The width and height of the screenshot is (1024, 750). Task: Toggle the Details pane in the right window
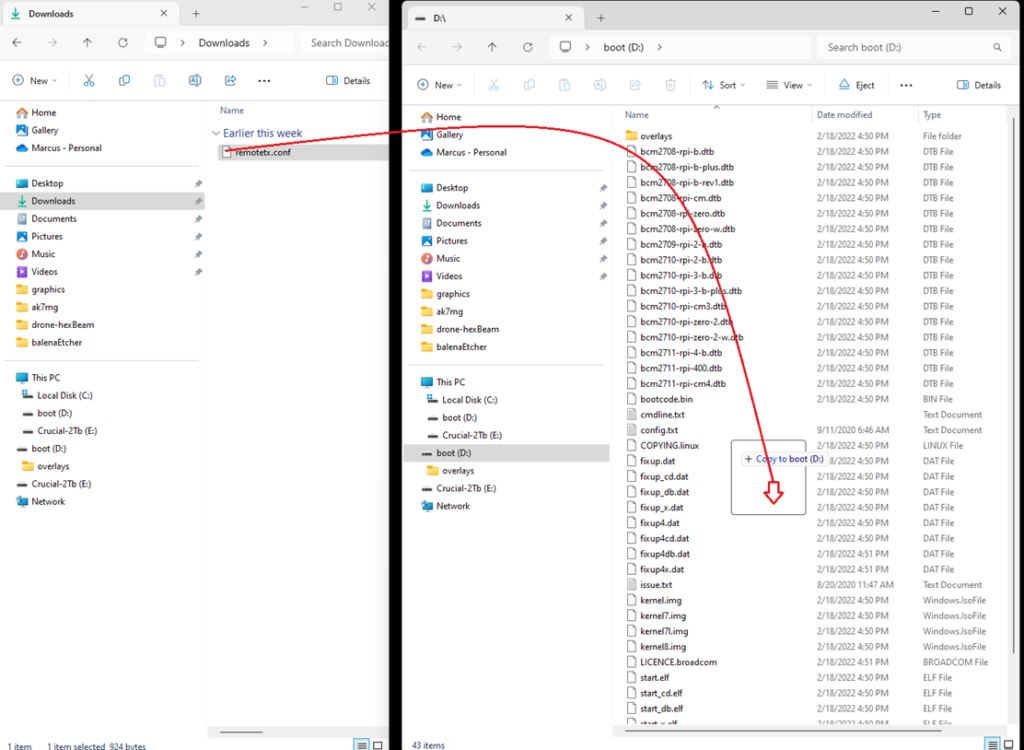click(x=978, y=84)
